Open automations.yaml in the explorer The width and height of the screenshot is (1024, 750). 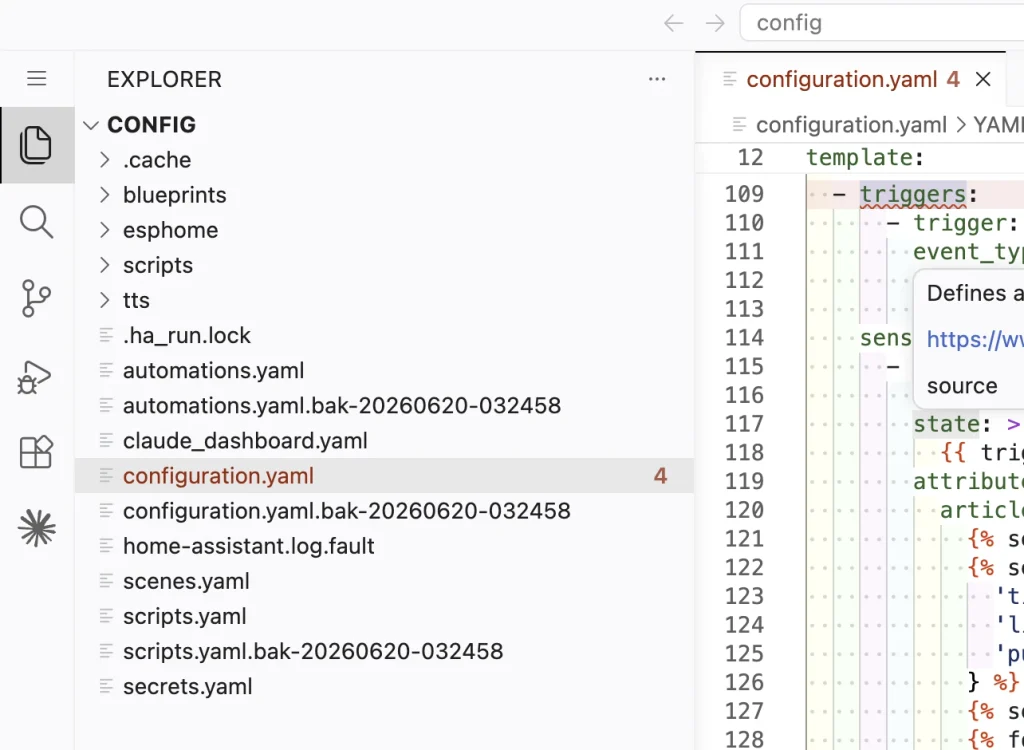pyautogui.click(x=384, y=370)
